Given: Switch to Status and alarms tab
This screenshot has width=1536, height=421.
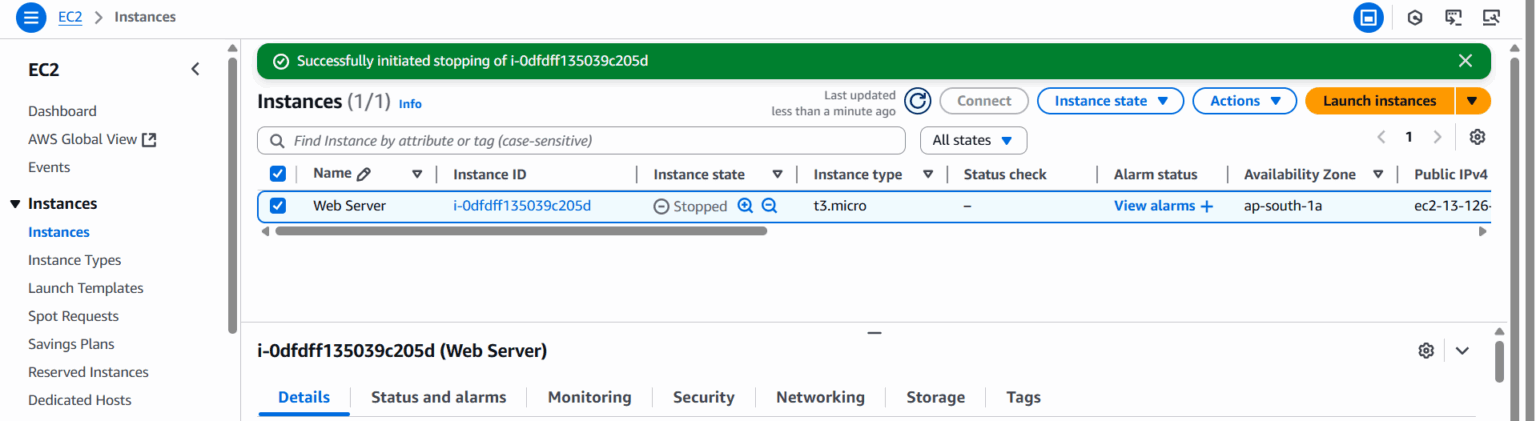Looking at the screenshot, I should click(438, 397).
